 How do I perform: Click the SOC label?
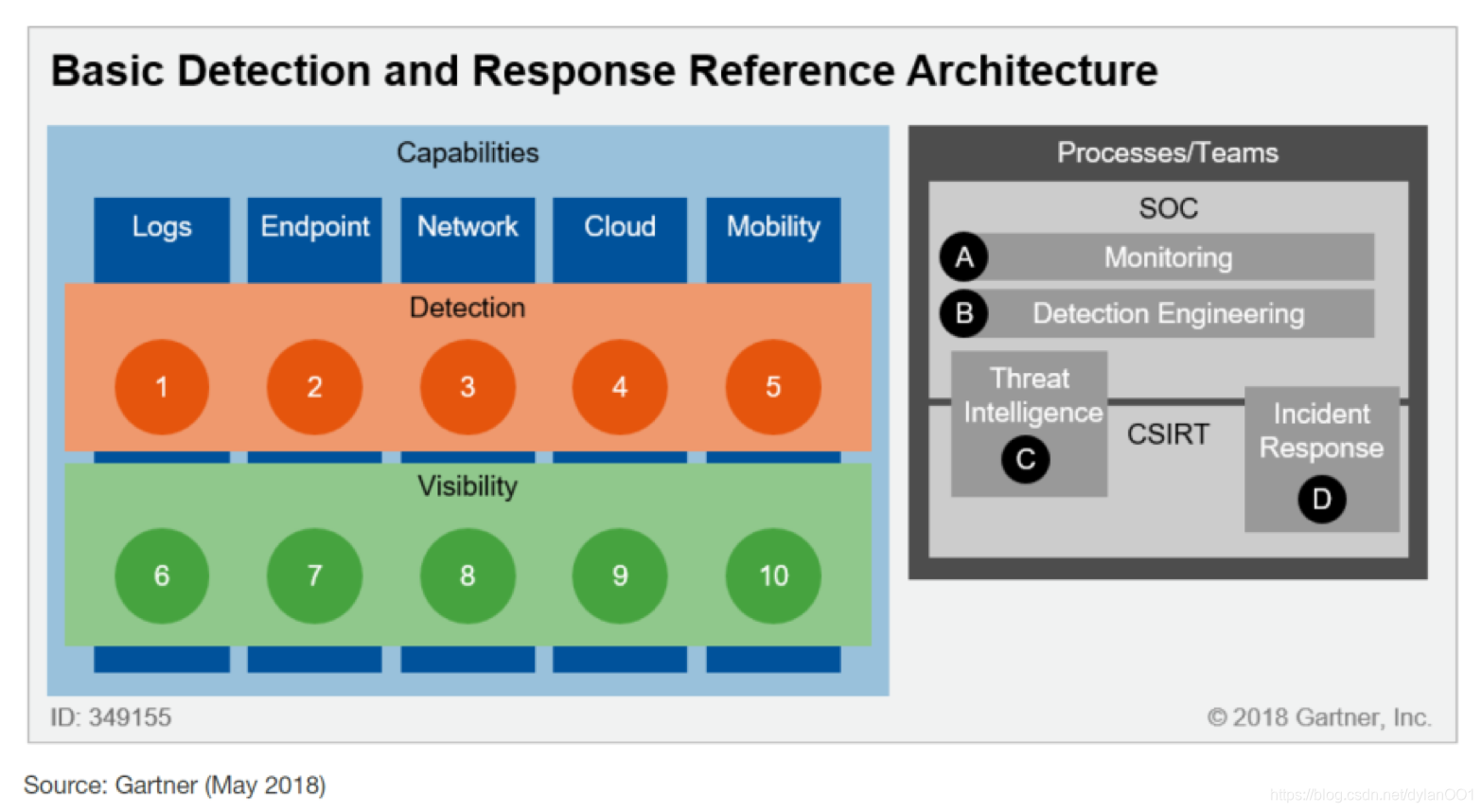coord(1169,208)
